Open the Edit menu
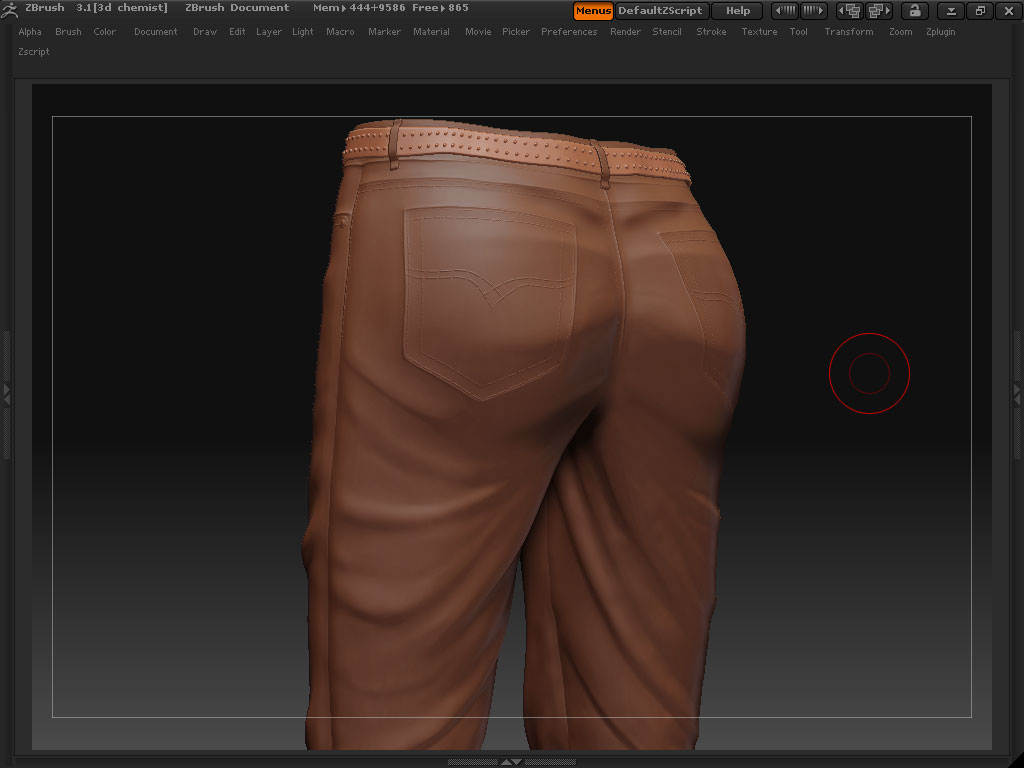The width and height of the screenshot is (1024, 768). pyautogui.click(x=237, y=31)
